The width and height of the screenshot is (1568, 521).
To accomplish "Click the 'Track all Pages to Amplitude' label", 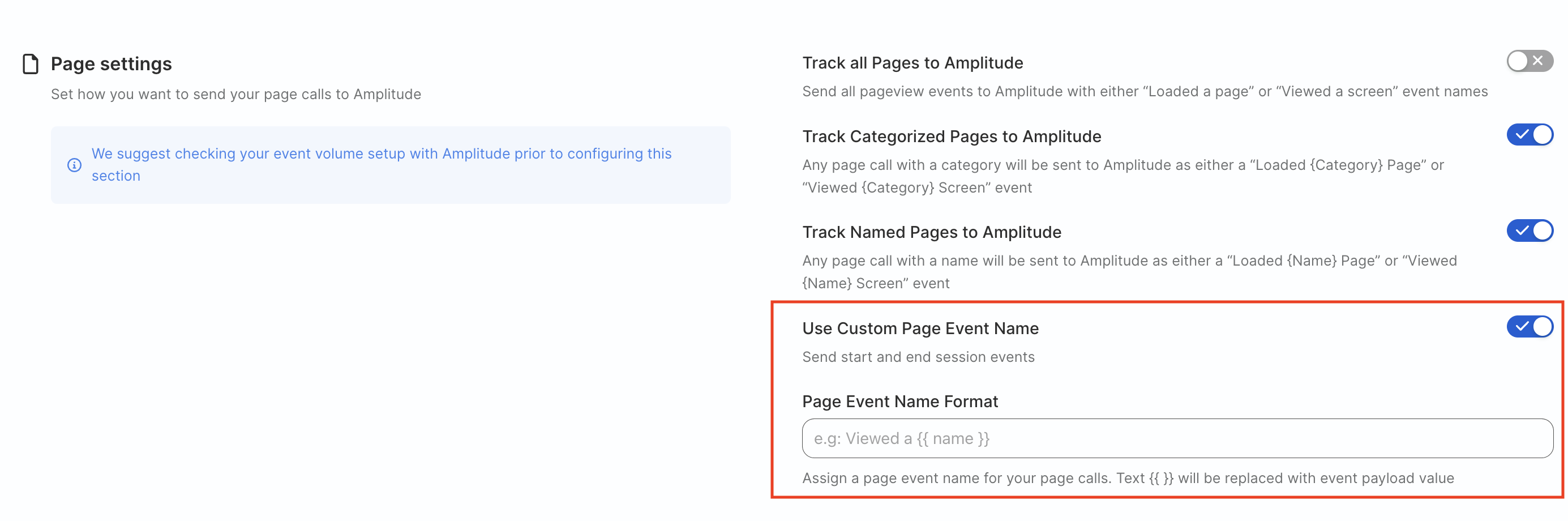I will (912, 63).
